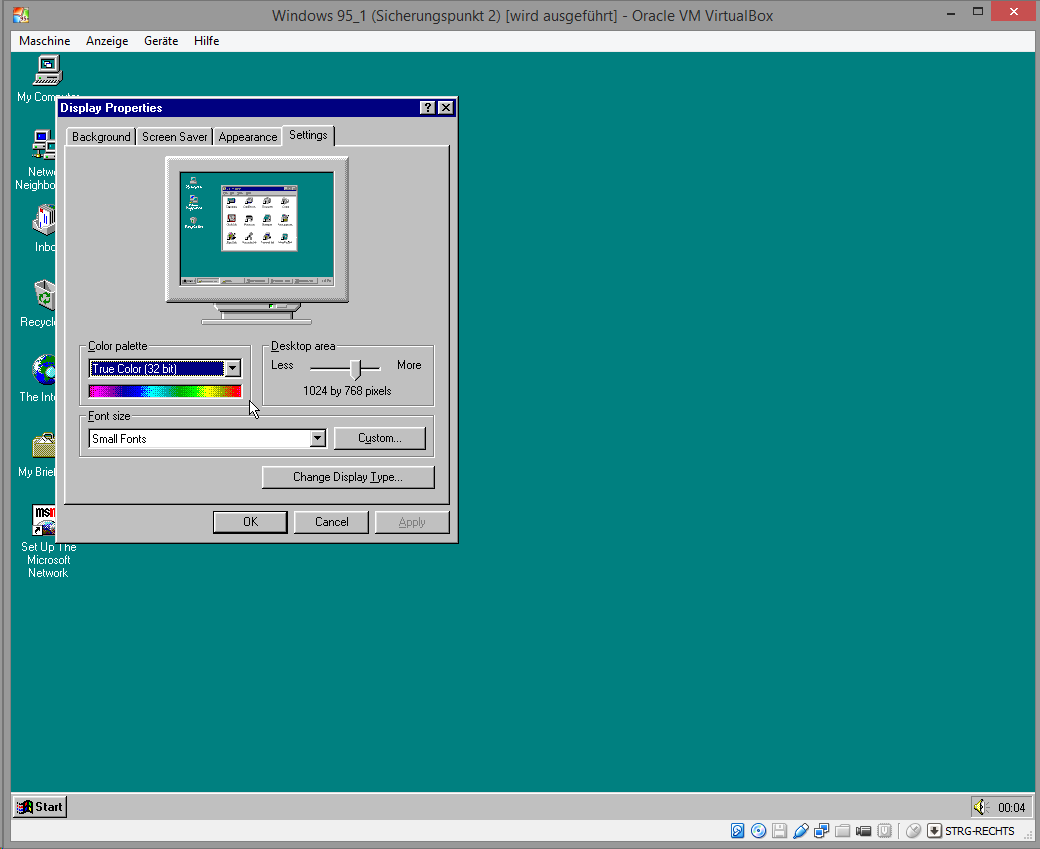
Task: Click the Apply button
Action: (412, 522)
